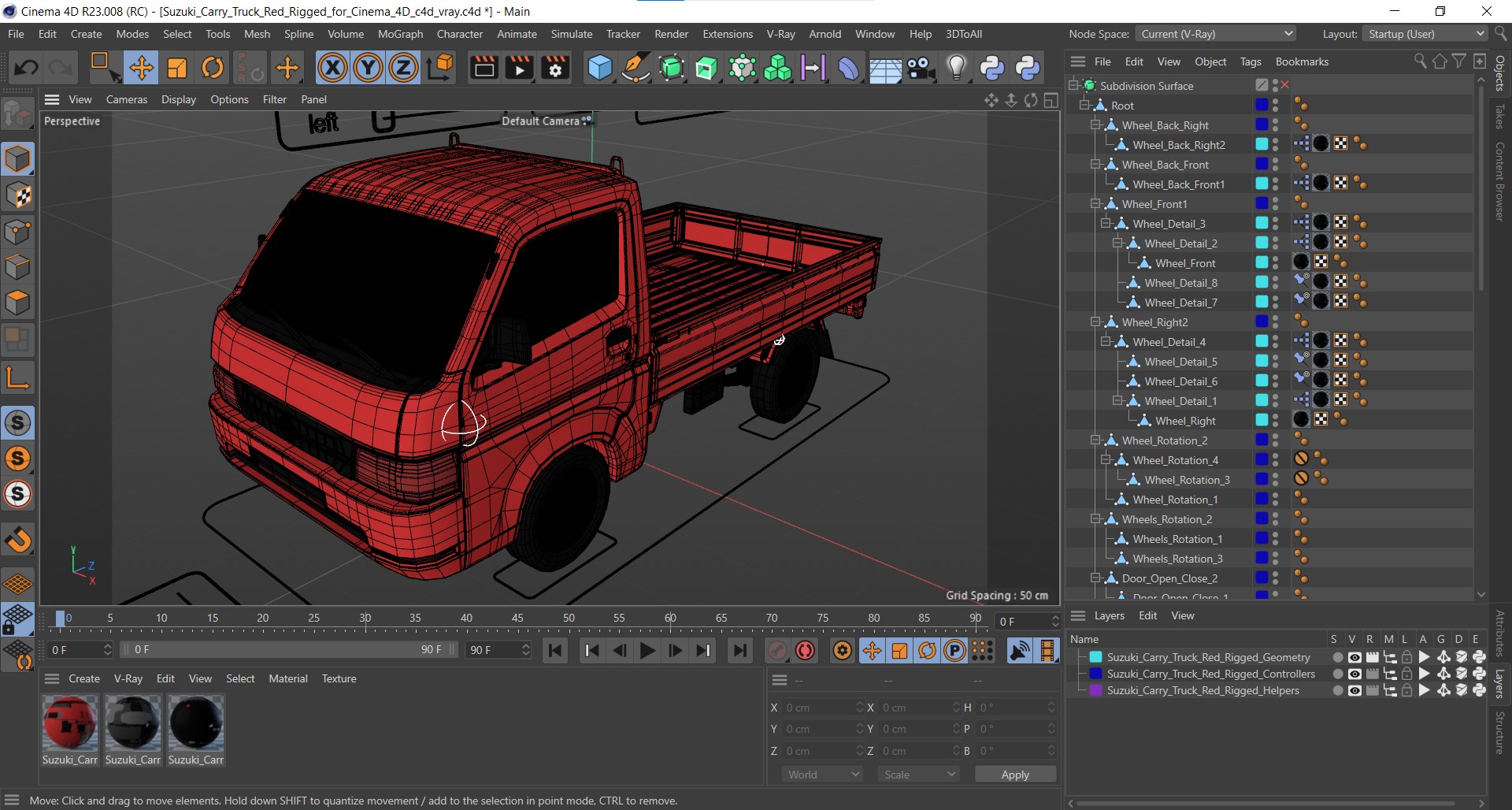
Task: Open the World coordinate system dropdown
Action: point(823,775)
